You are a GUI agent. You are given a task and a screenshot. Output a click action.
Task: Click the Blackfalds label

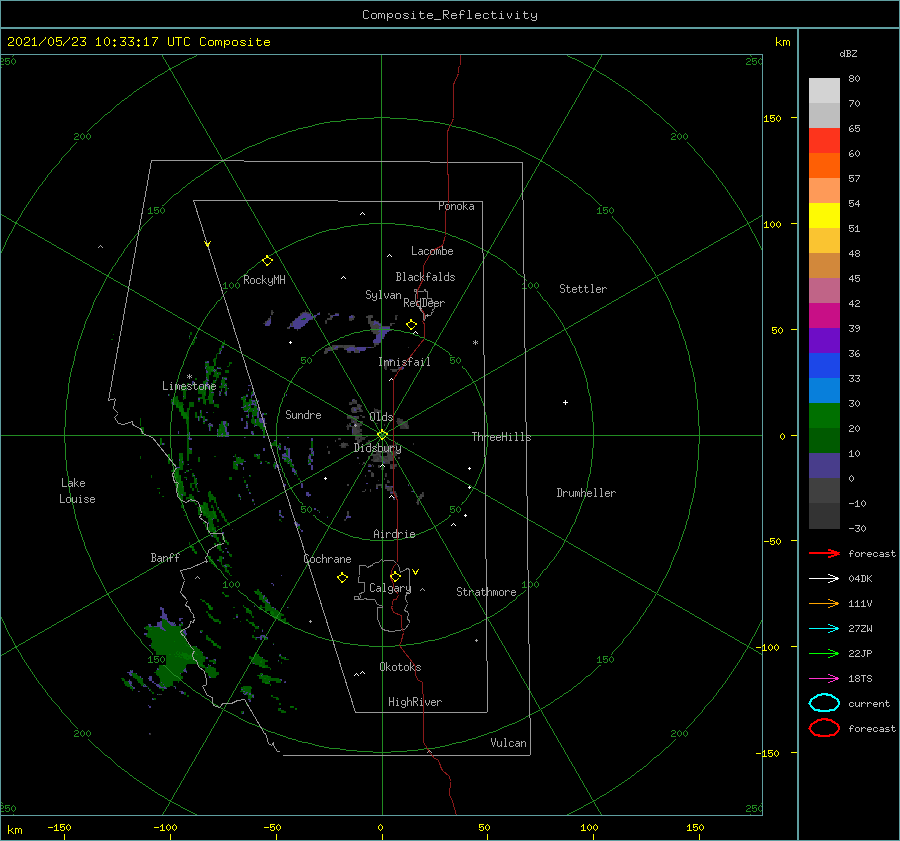pos(425,277)
